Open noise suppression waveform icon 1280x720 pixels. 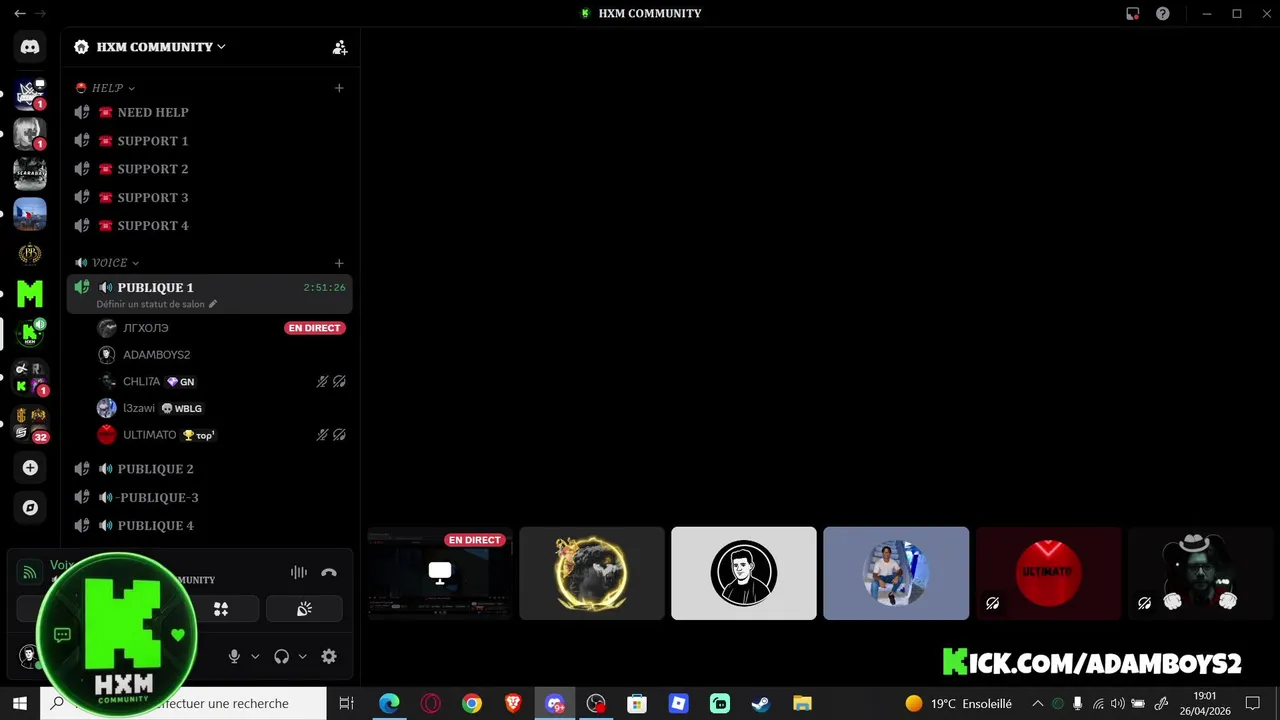[299, 573]
